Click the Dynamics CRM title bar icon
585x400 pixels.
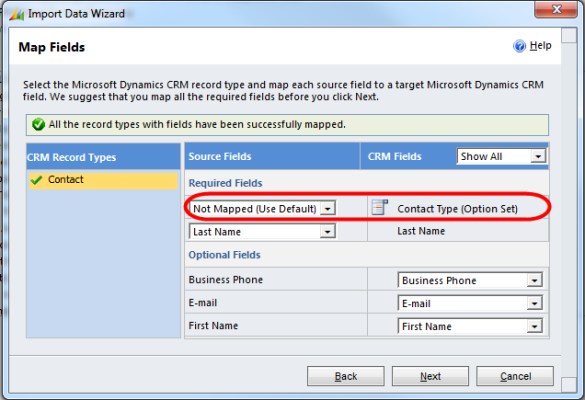click(17, 14)
